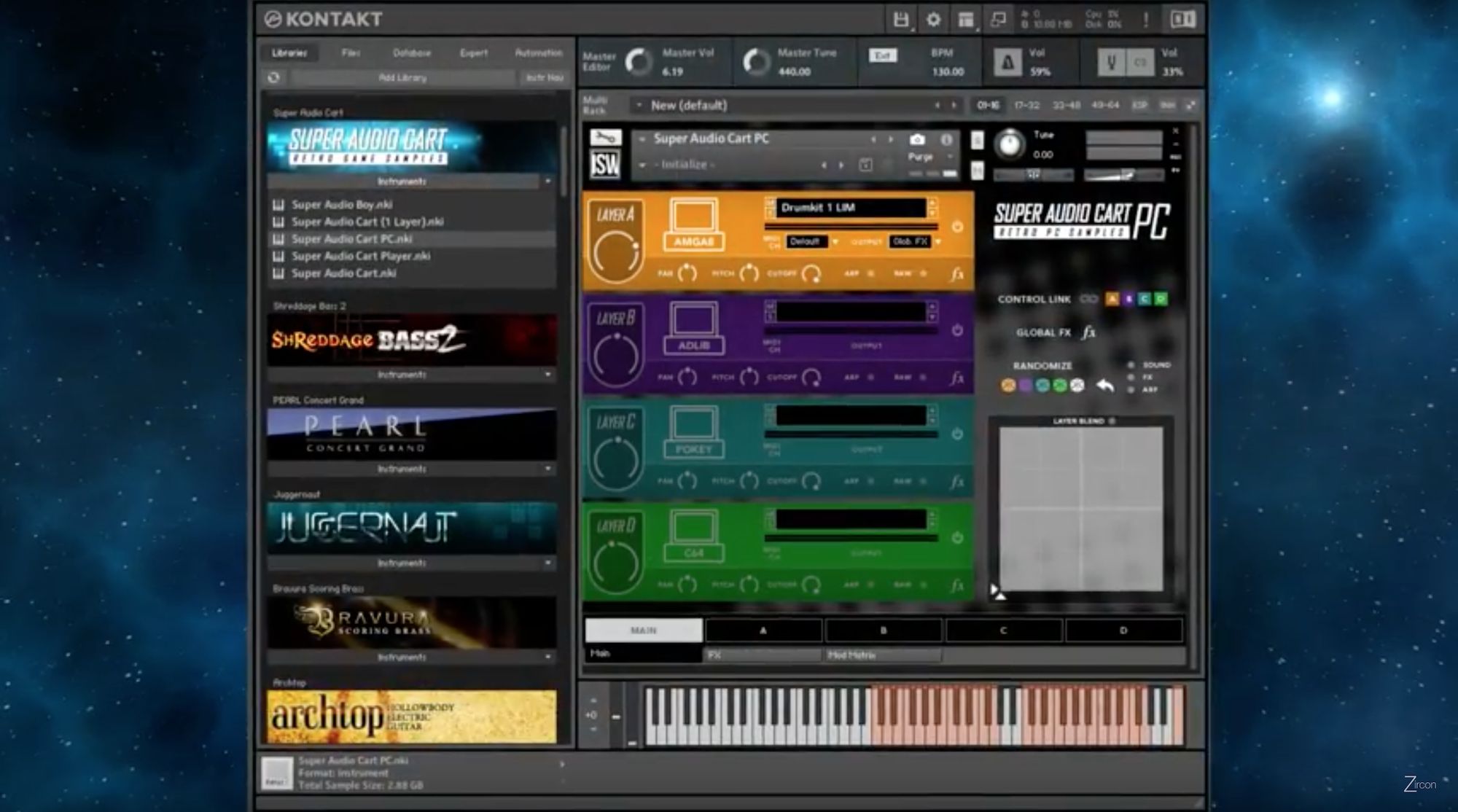
Task: Randomize all layers with white dice icon
Action: [x=1077, y=385]
